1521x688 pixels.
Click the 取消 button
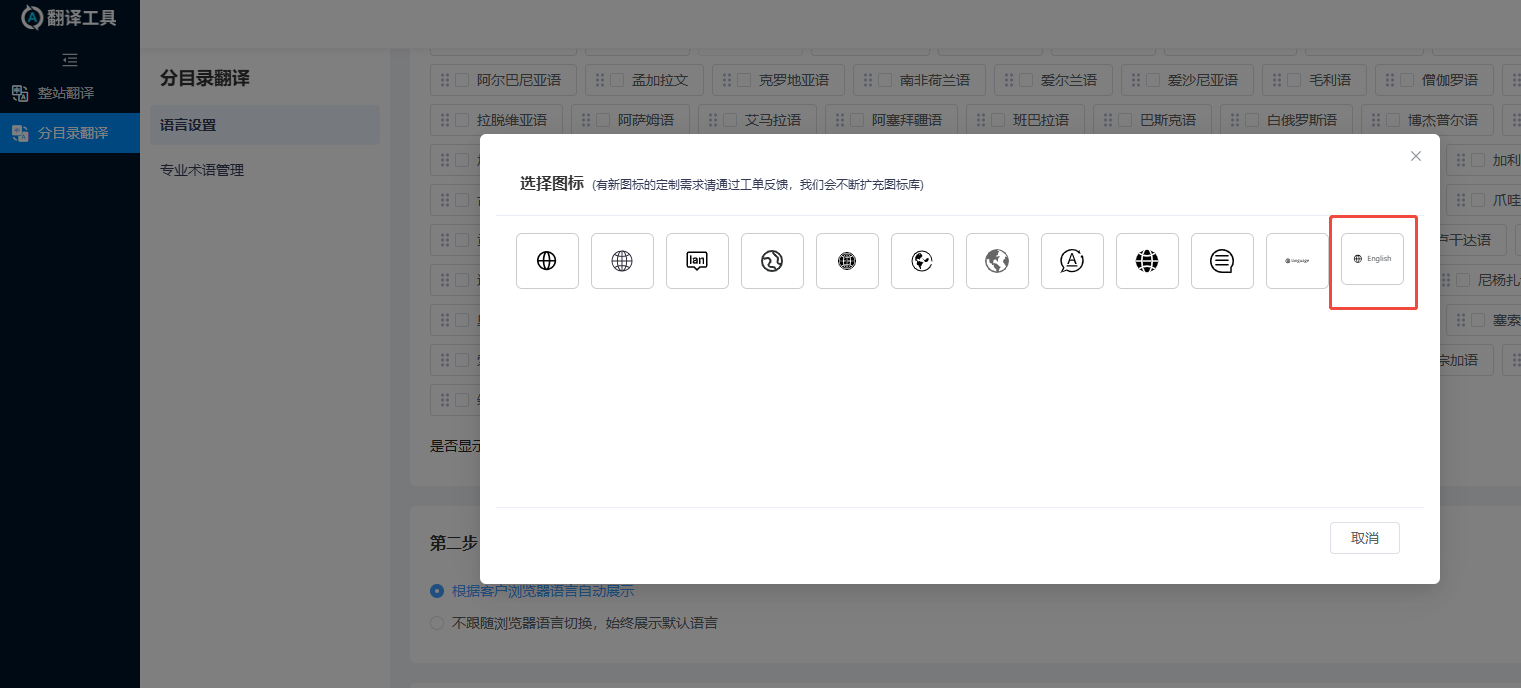(x=1364, y=538)
